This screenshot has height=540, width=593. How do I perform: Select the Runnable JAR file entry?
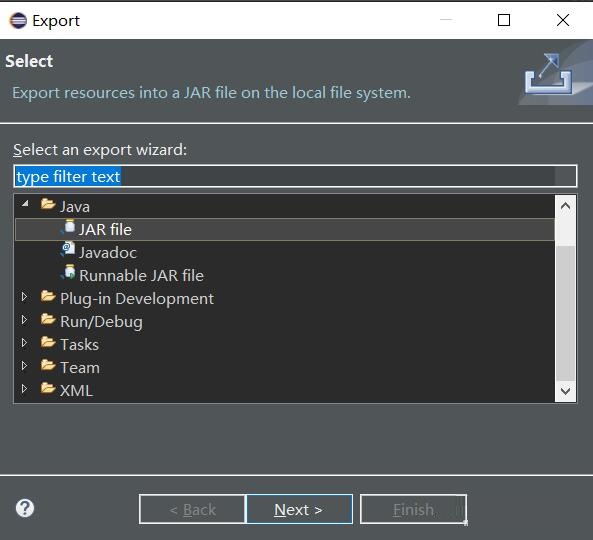click(x=141, y=275)
